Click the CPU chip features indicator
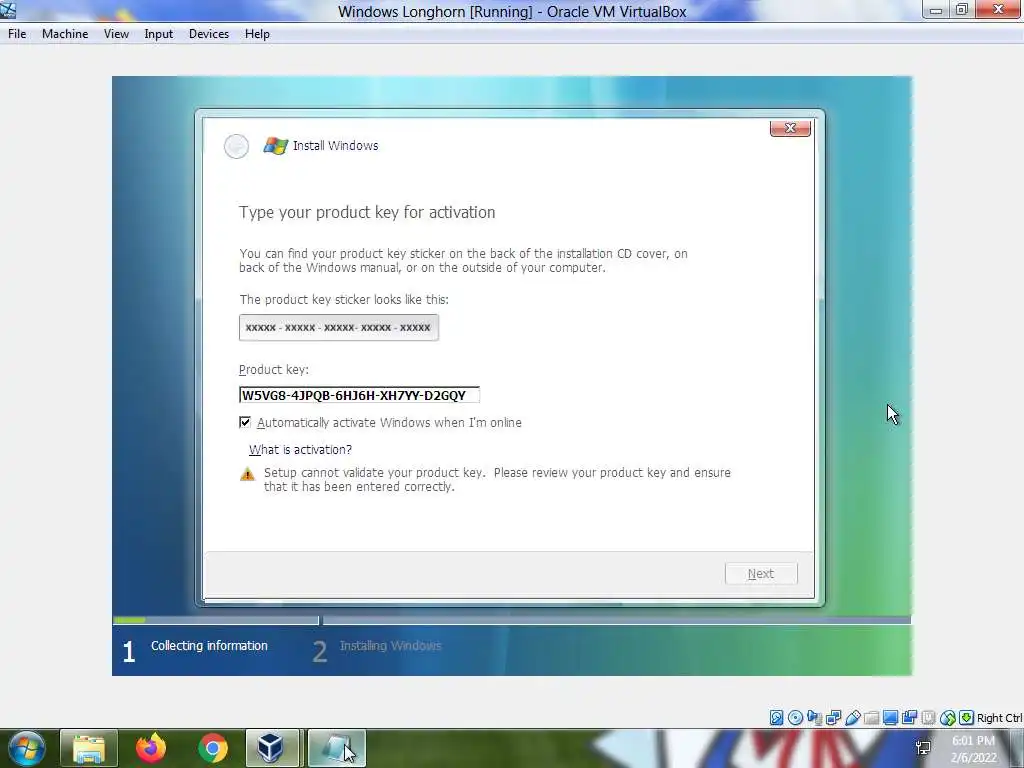Screen dimensions: 1024x768 pos(928,718)
